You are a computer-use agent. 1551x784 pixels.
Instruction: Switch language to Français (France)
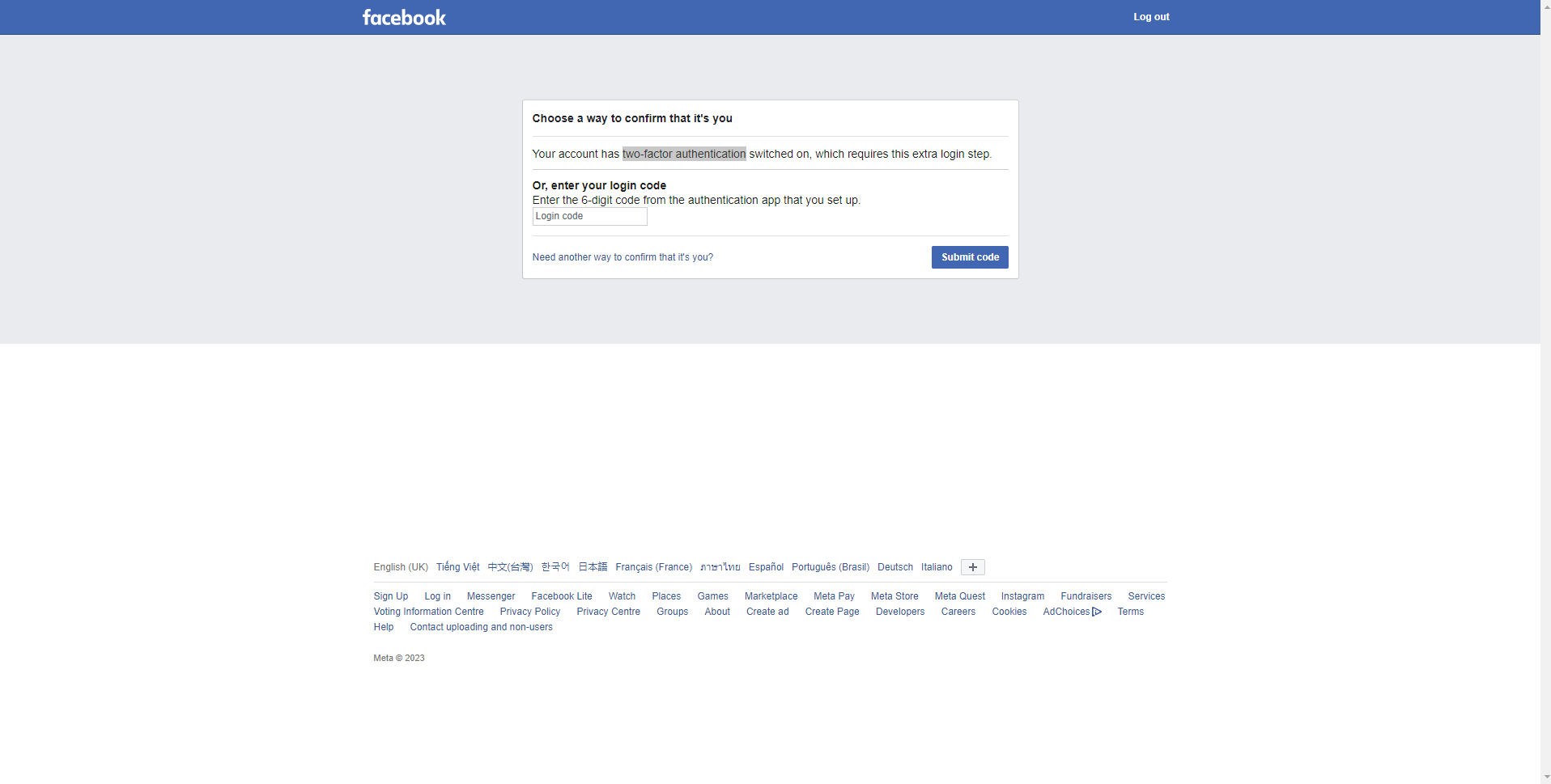point(653,567)
